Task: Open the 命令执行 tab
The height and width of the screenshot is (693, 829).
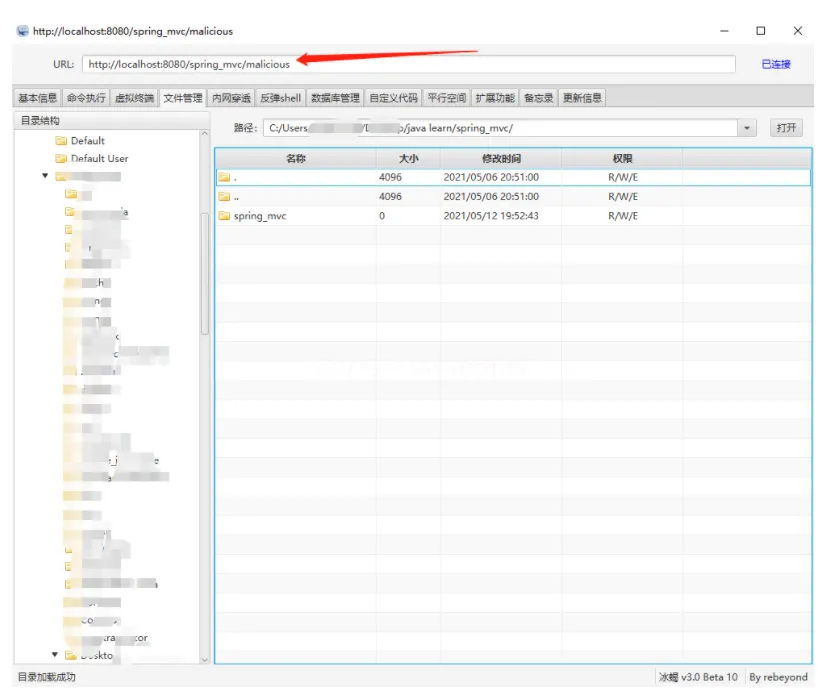Action: (x=86, y=98)
